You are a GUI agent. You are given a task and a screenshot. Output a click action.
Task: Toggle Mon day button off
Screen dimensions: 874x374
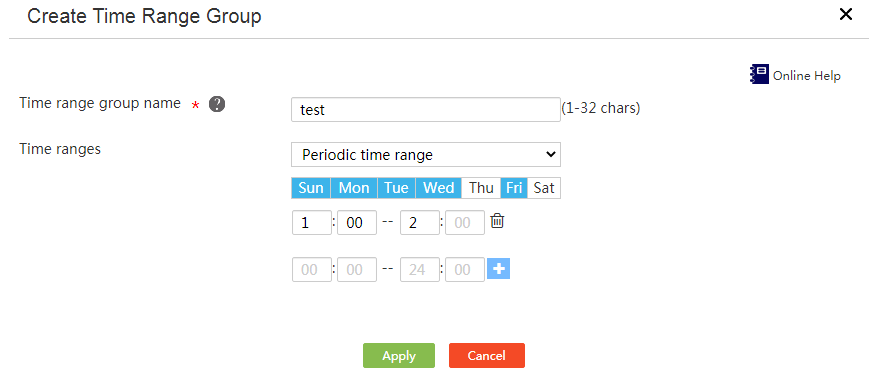click(x=354, y=188)
